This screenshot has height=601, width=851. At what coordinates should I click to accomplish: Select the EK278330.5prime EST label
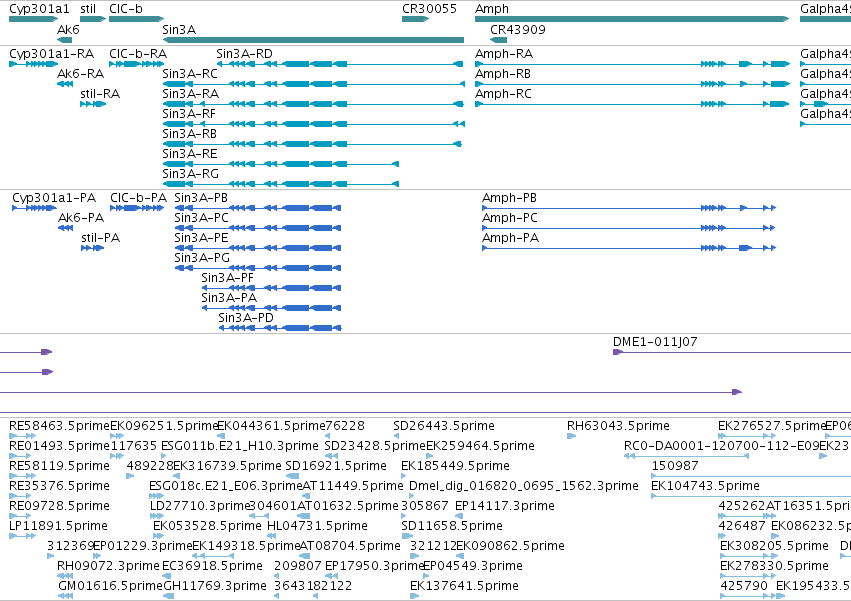pos(774,567)
